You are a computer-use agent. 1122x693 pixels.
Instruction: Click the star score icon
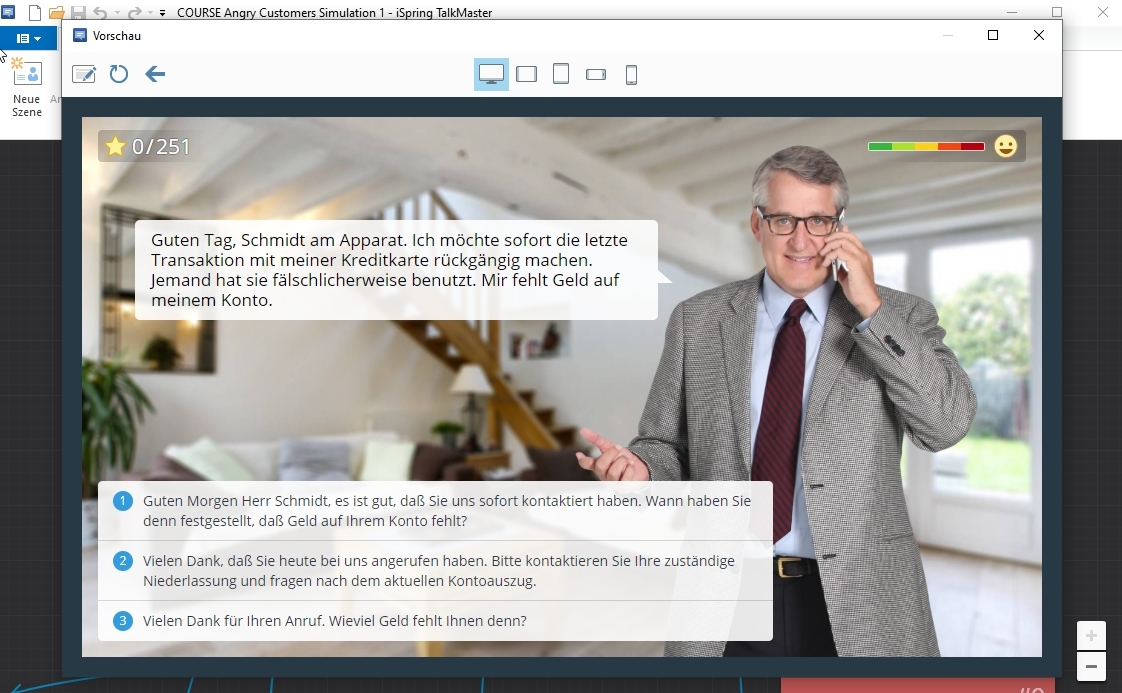(x=114, y=146)
